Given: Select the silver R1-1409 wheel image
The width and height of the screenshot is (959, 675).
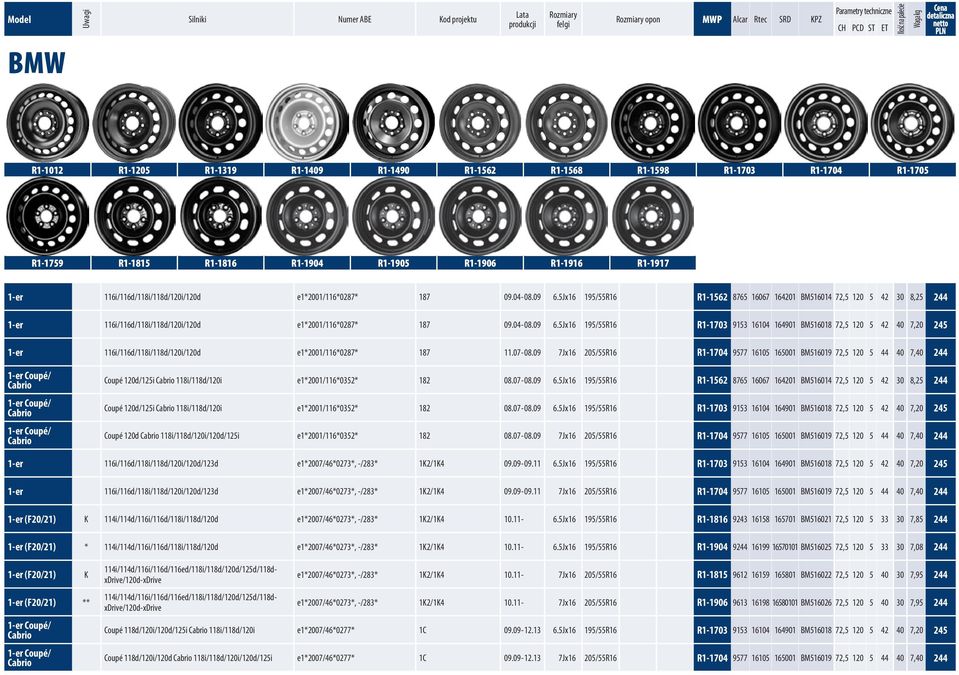Looking at the screenshot, I should (307, 122).
